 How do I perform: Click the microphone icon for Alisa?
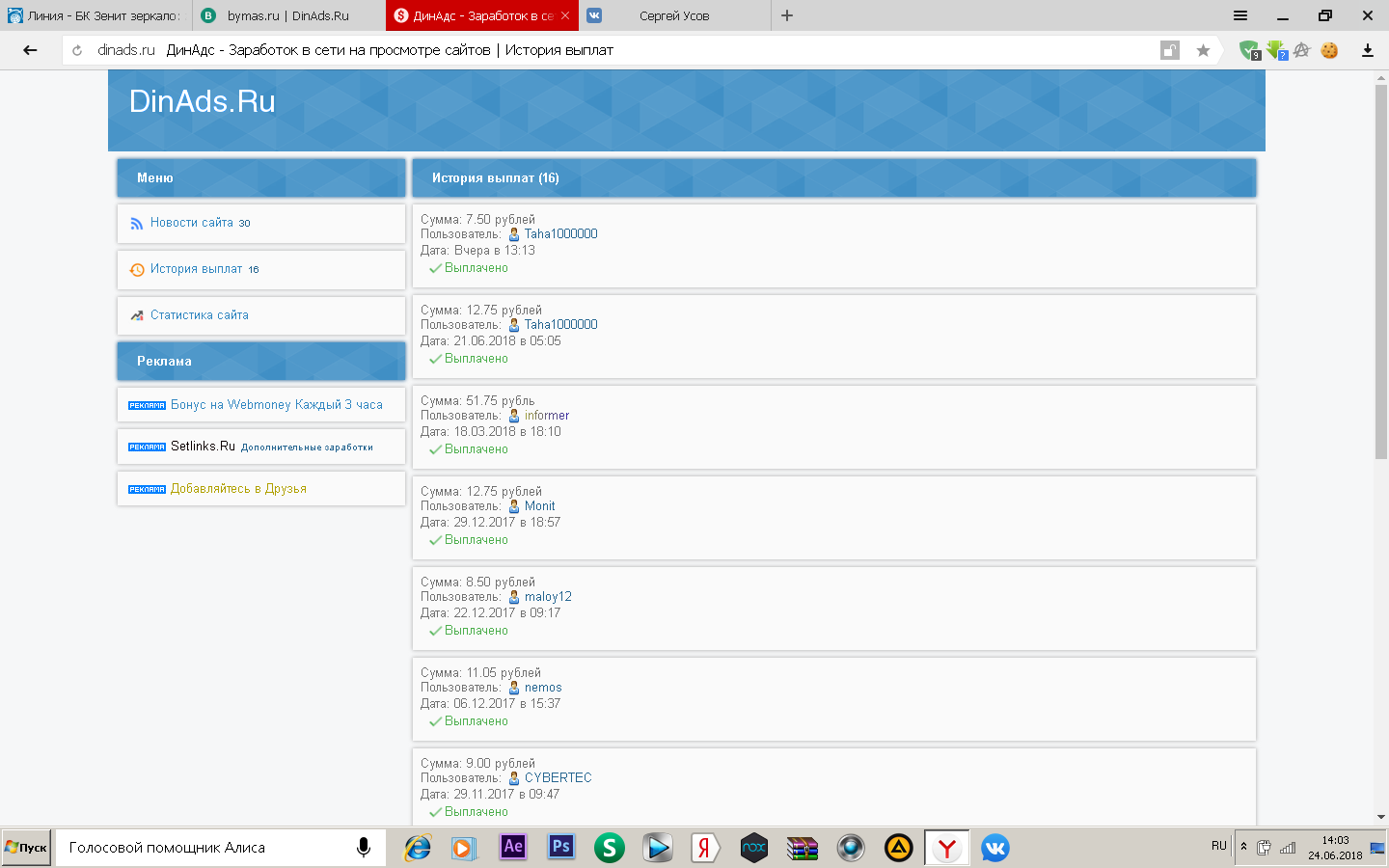(x=364, y=848)
